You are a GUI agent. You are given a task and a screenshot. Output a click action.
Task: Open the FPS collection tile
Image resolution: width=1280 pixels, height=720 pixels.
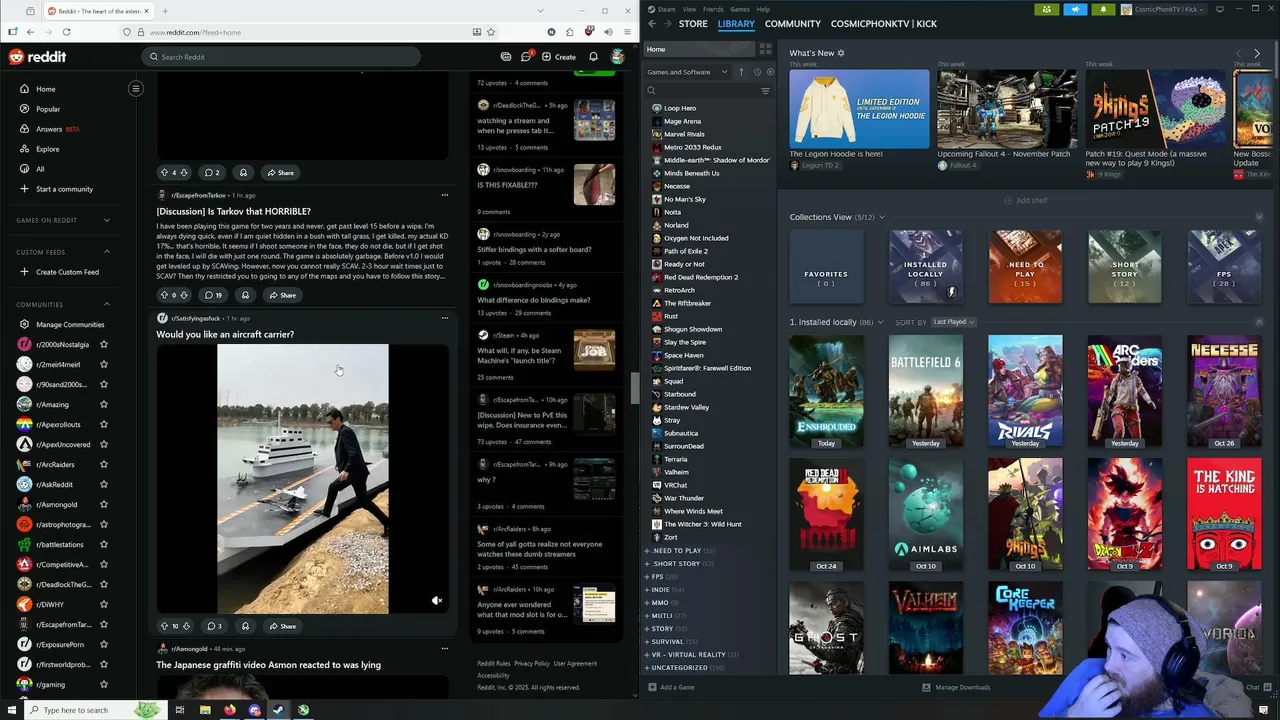pos(1224,266)
